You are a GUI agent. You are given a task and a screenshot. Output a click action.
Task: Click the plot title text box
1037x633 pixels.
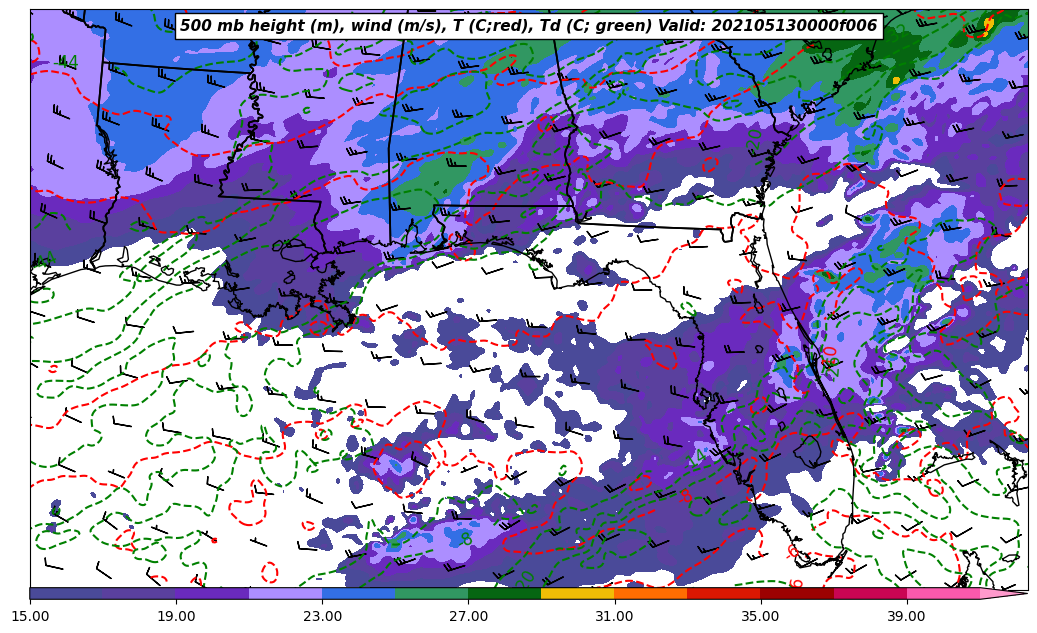[x=528, y=27]
